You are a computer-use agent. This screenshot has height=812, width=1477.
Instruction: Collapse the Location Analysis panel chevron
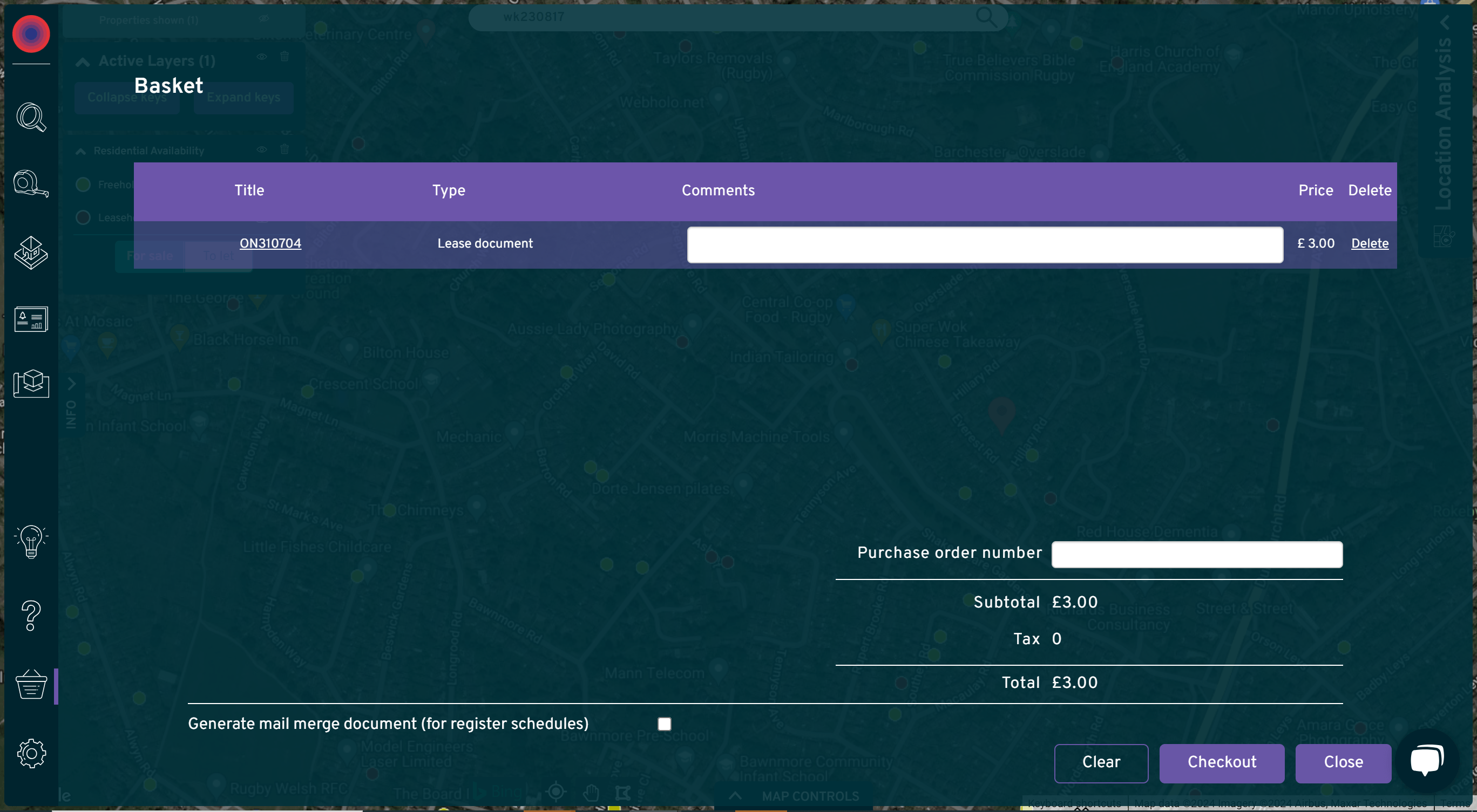(x=1445, y=22)
